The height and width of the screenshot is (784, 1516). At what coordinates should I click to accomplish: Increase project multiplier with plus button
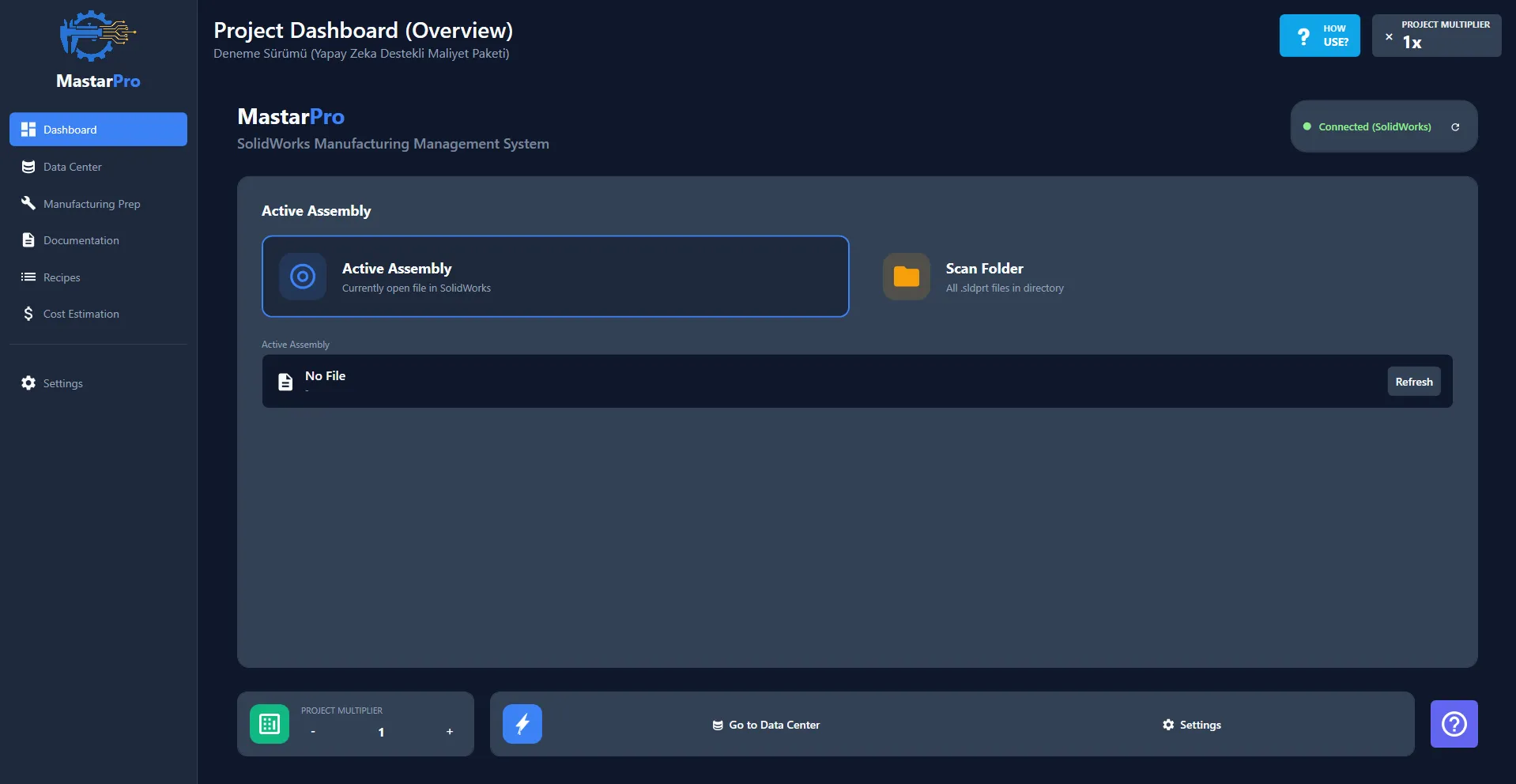450,732
